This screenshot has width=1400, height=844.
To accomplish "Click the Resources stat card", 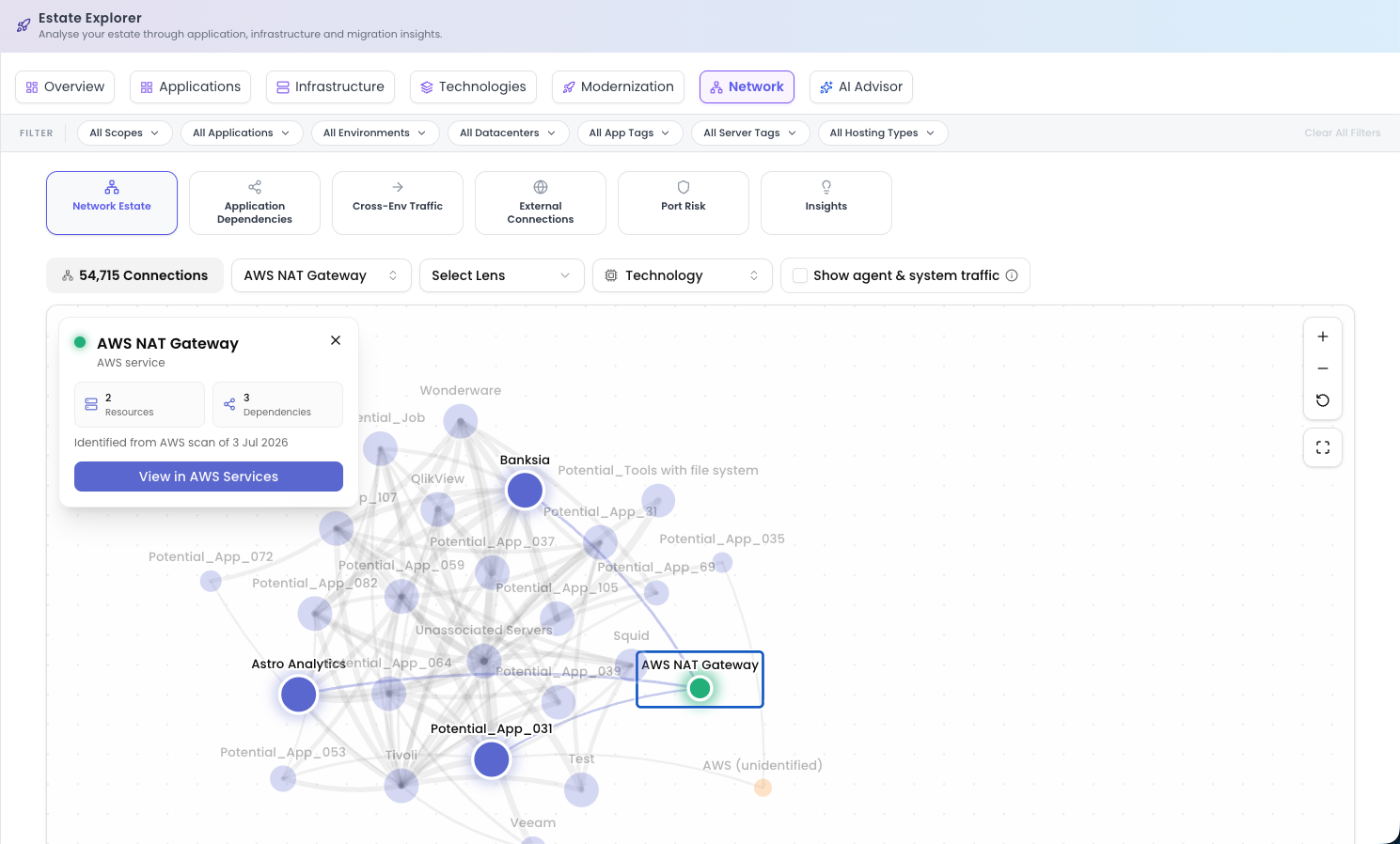I will [139, 404].
